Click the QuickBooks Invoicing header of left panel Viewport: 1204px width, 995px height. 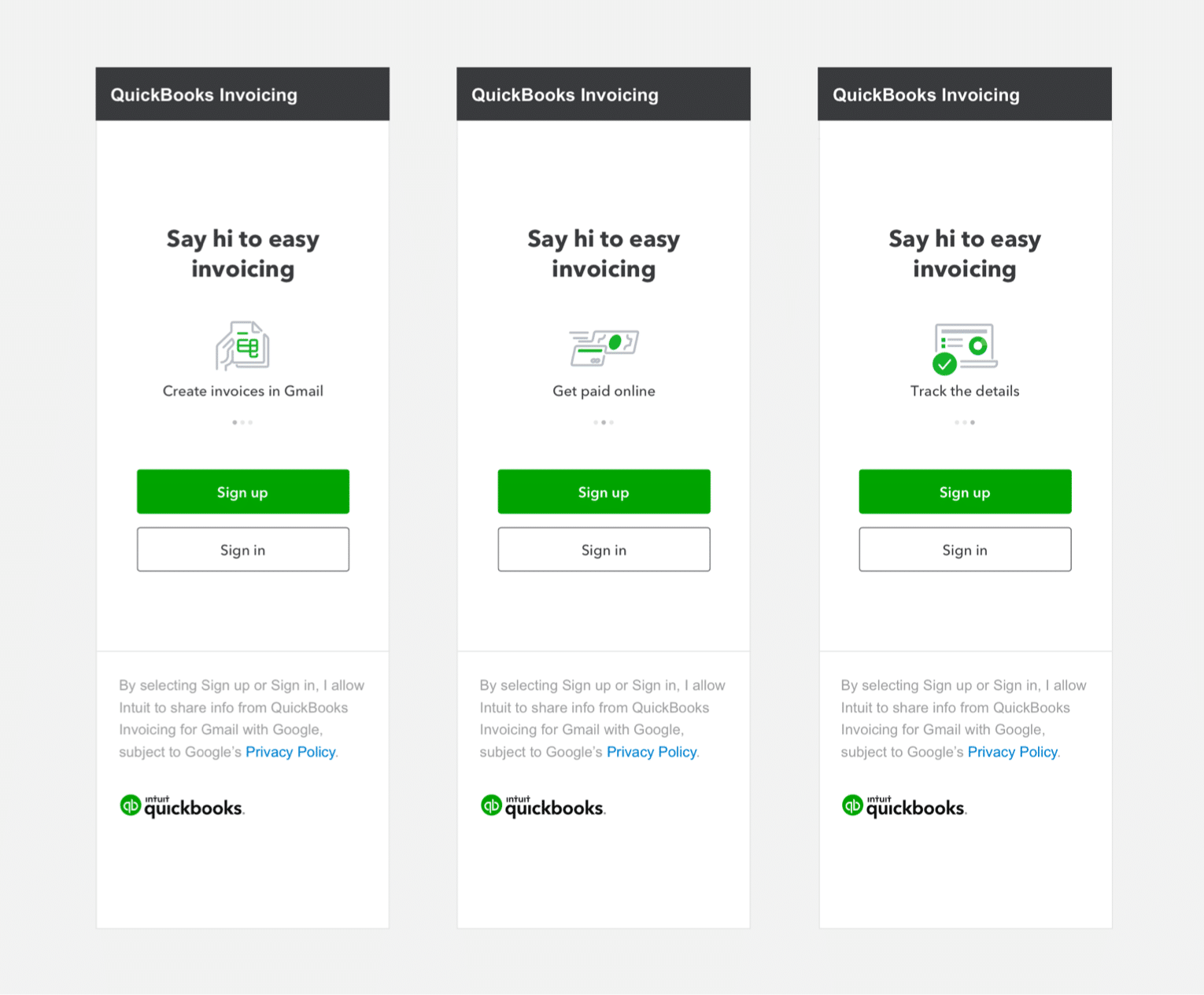point(242,94)
